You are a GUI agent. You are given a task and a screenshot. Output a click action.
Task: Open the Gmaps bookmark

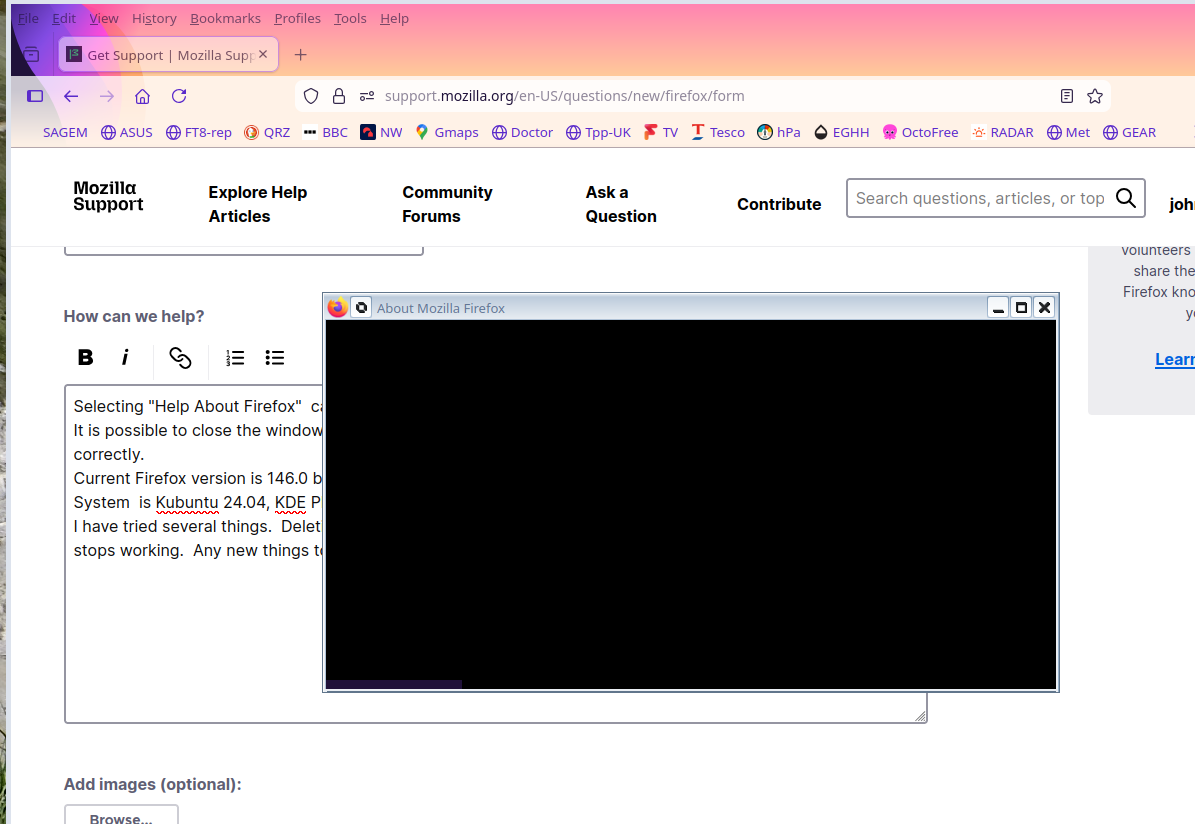point(447,133)
